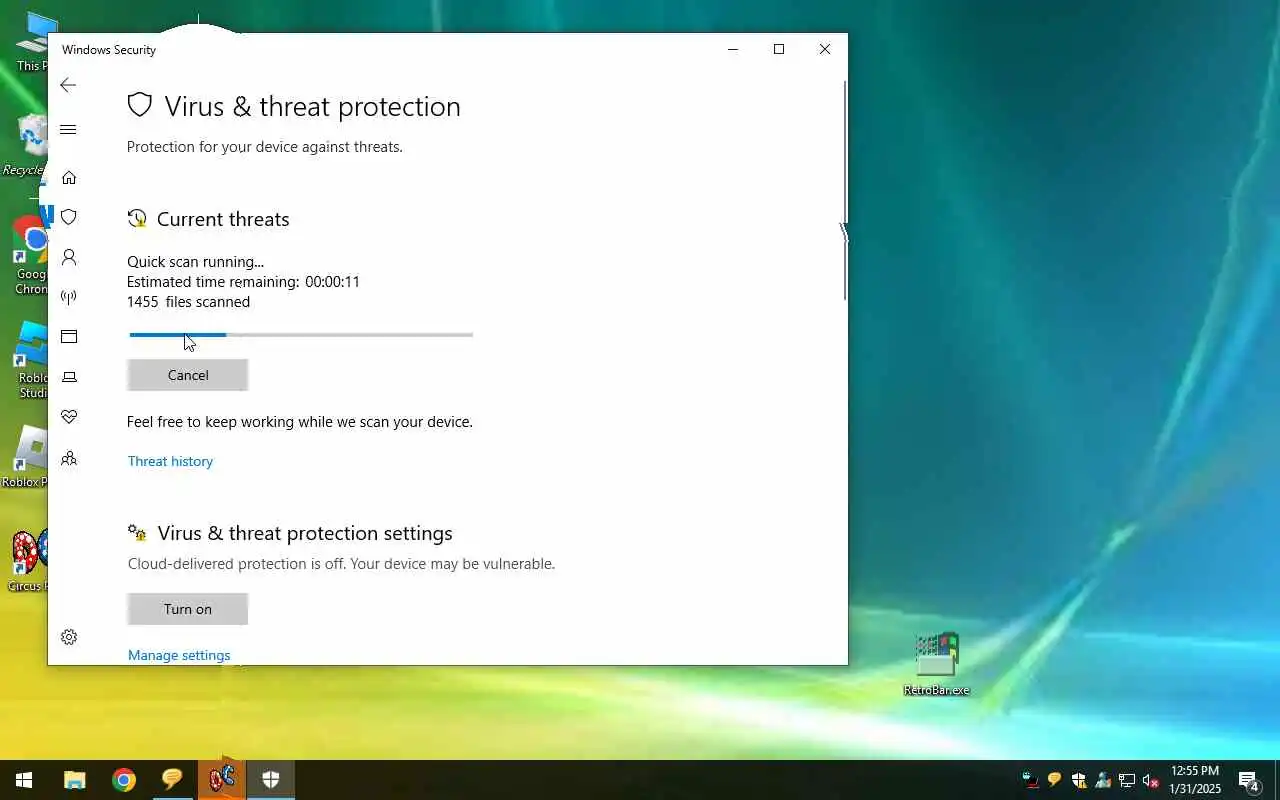This screenshot has width=1280, height=800.
Task: Click the quick scan progress bar
Action: [x=301, y=335]
